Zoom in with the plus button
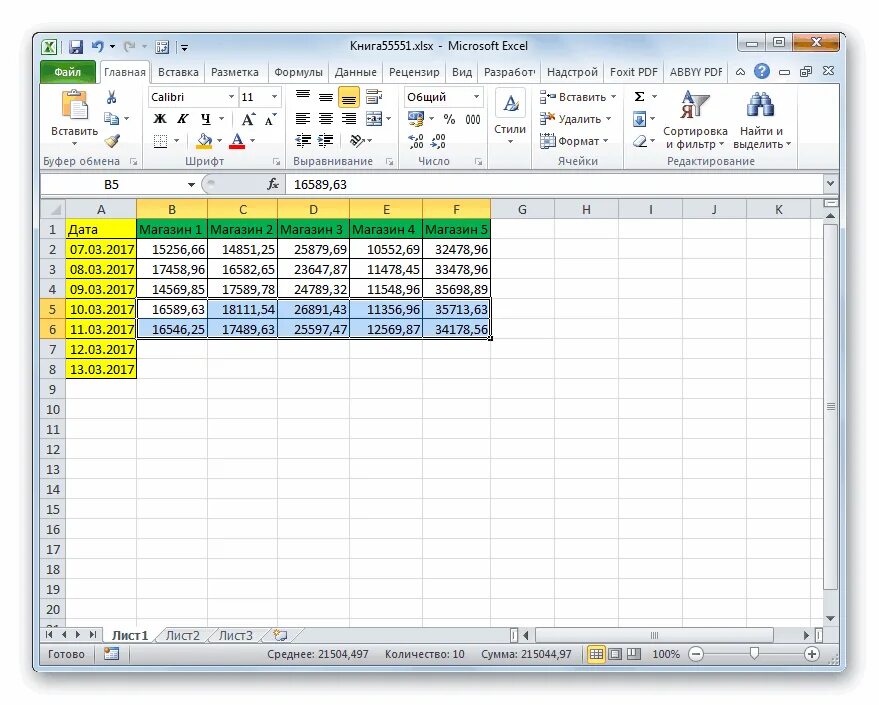Image resolution: width=879 pixels, height=705 pixels. pyautogui.click(x=811, y=654)
